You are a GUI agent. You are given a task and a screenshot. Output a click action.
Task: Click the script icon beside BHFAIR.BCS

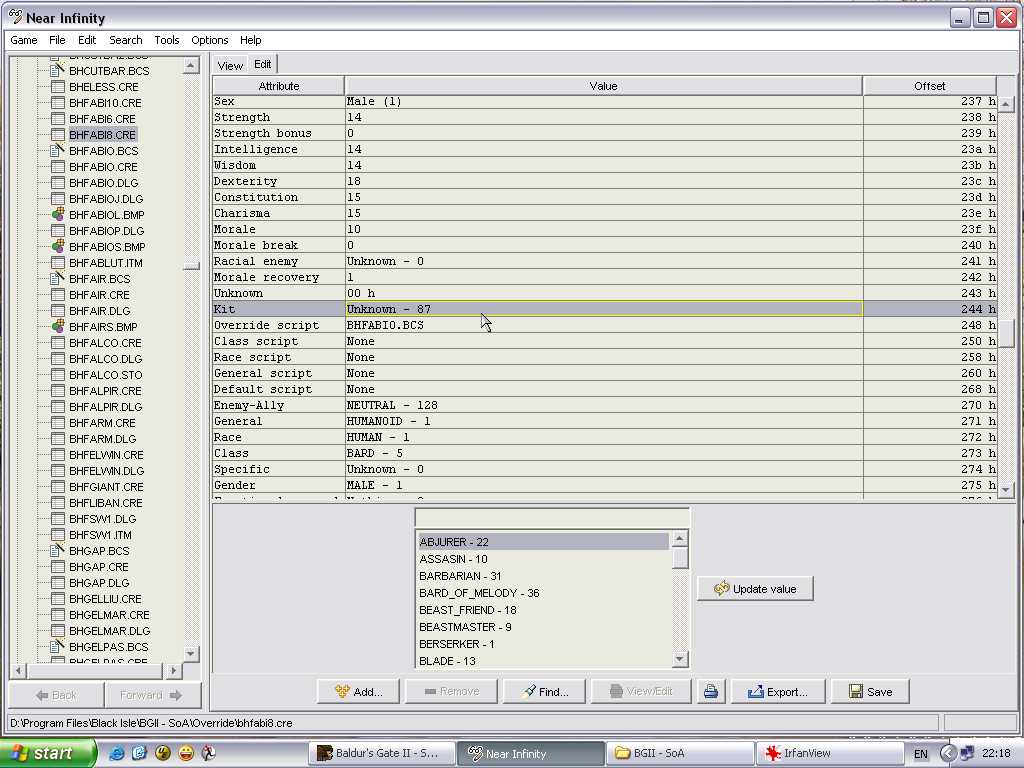(x=57, y=278)
